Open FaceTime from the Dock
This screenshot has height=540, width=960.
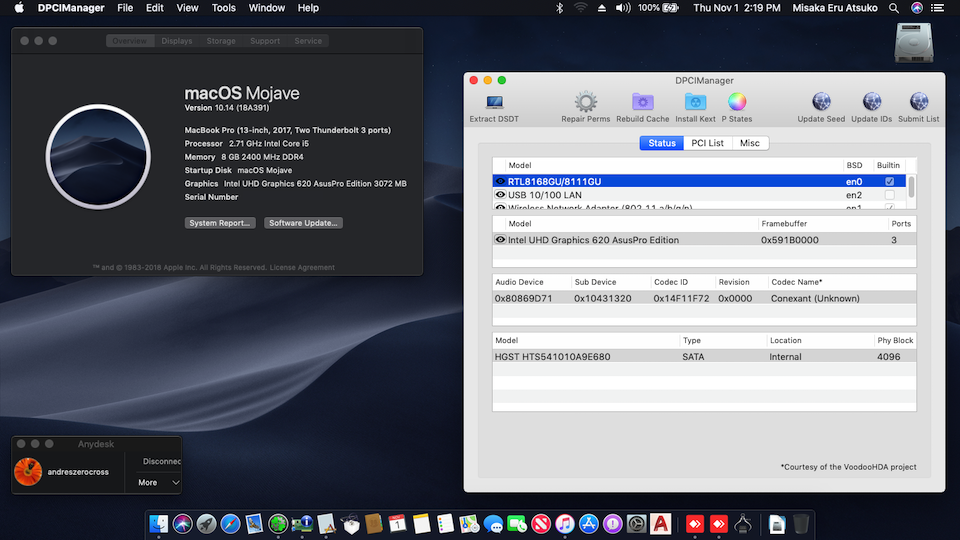click(517, 524)
